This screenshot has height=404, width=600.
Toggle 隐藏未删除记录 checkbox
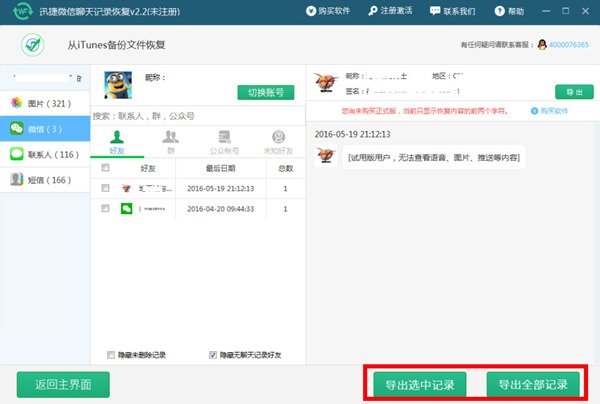111,355
